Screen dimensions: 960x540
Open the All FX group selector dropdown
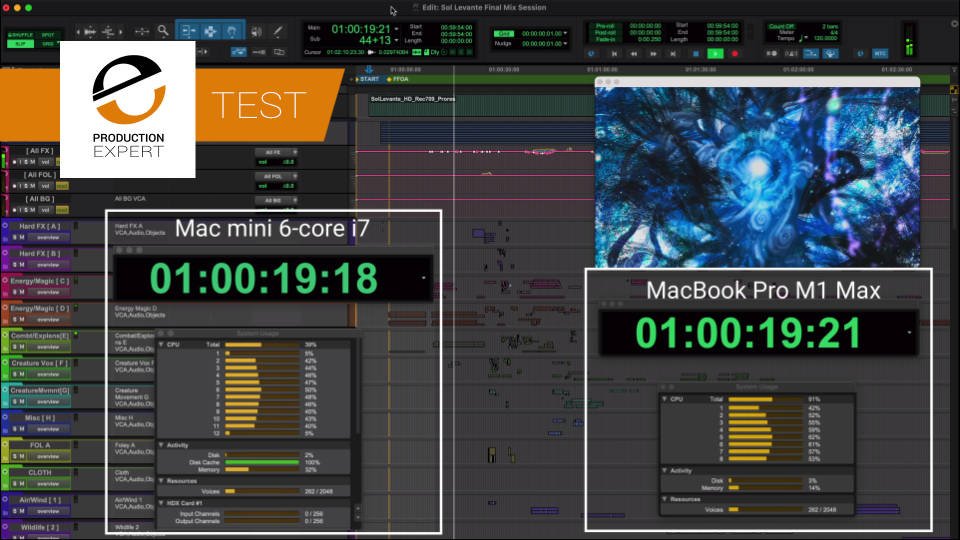click(x=276, y=152)
